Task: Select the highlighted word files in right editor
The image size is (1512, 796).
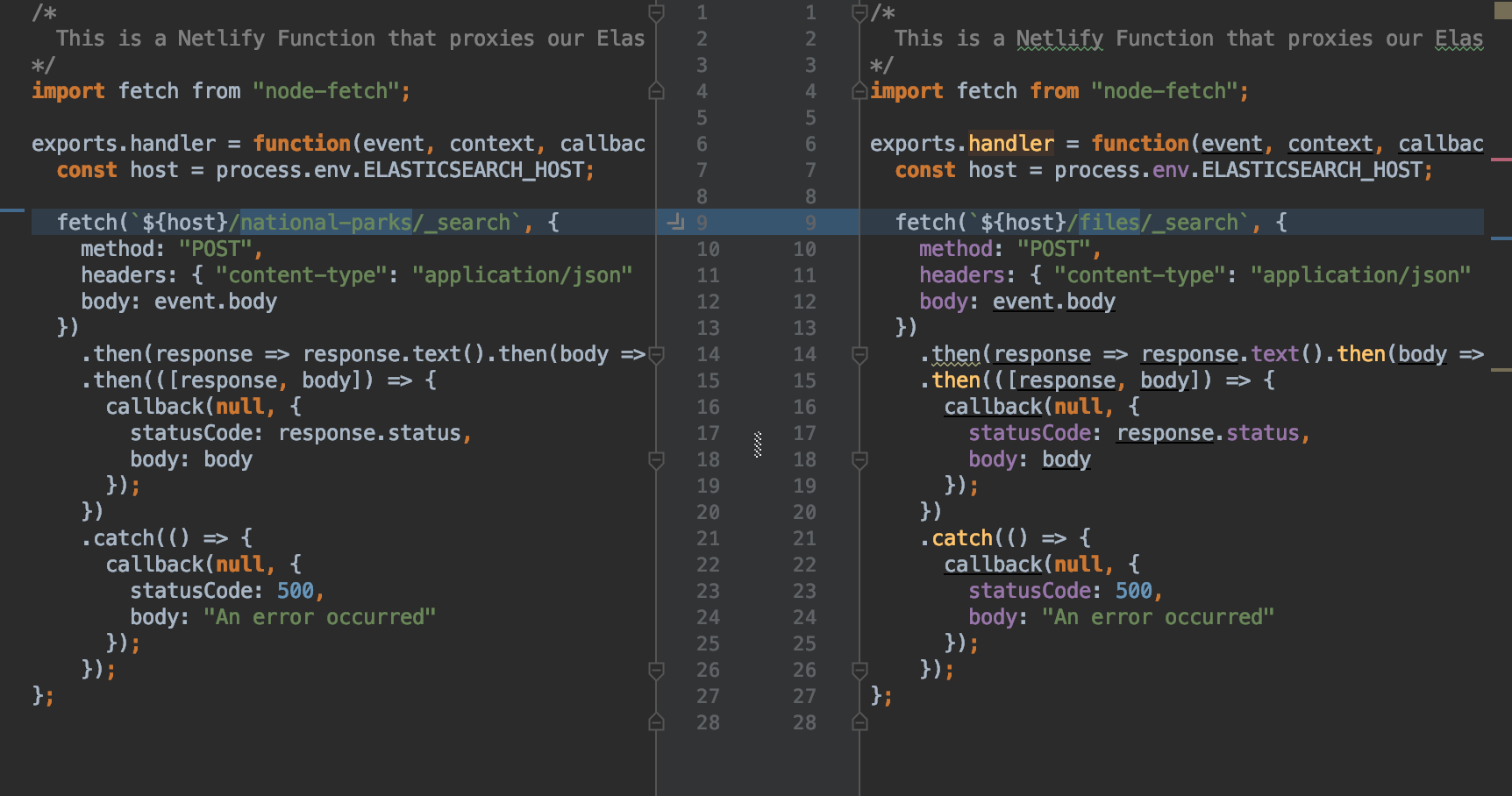Action: (x=1109, y=222)
